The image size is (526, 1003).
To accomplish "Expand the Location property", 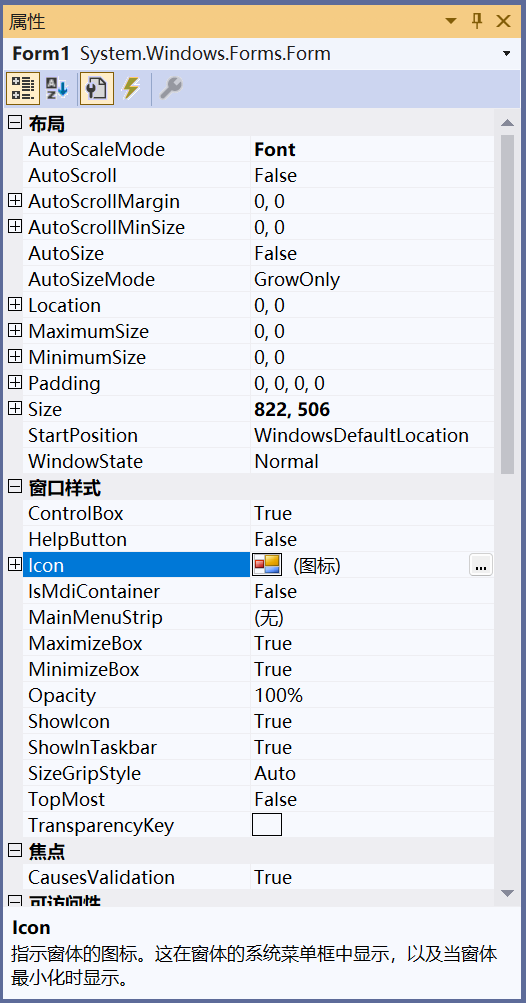I will pos(15,304).
